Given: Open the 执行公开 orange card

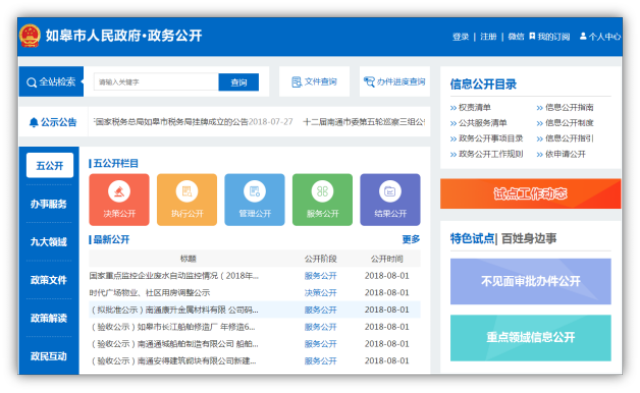Looking at the screenshot, I should coord(187,200).
